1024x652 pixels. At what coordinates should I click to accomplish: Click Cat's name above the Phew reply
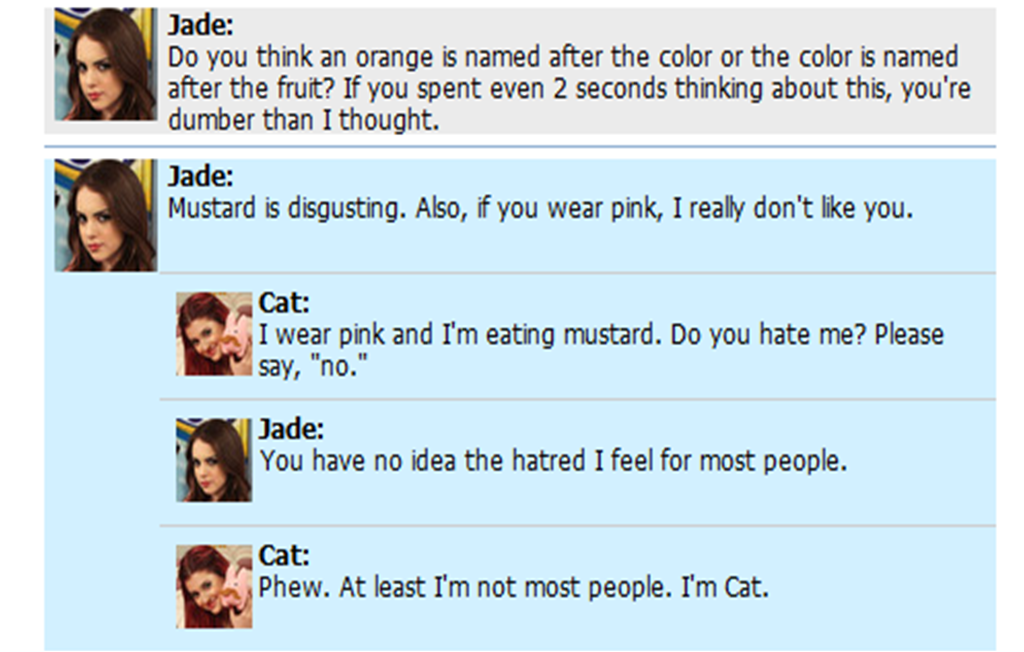284,555
